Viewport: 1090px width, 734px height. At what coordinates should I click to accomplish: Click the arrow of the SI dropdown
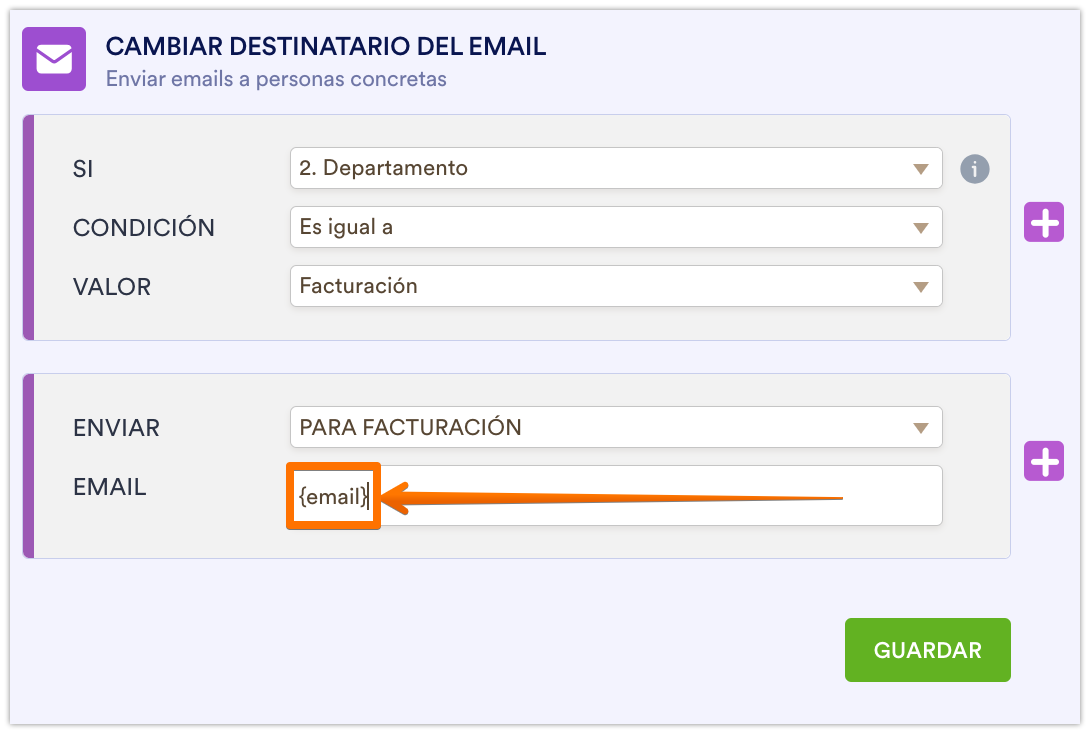pos(921,169)
